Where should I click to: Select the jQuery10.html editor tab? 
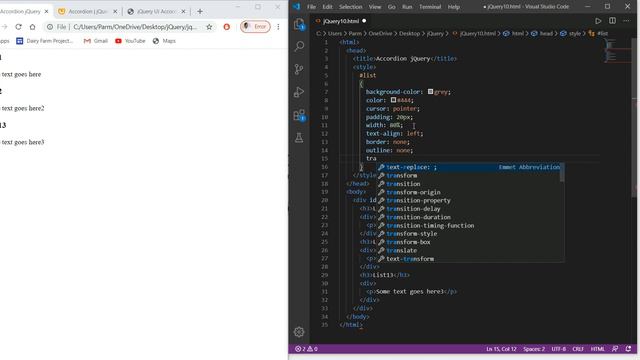point(340,21)
